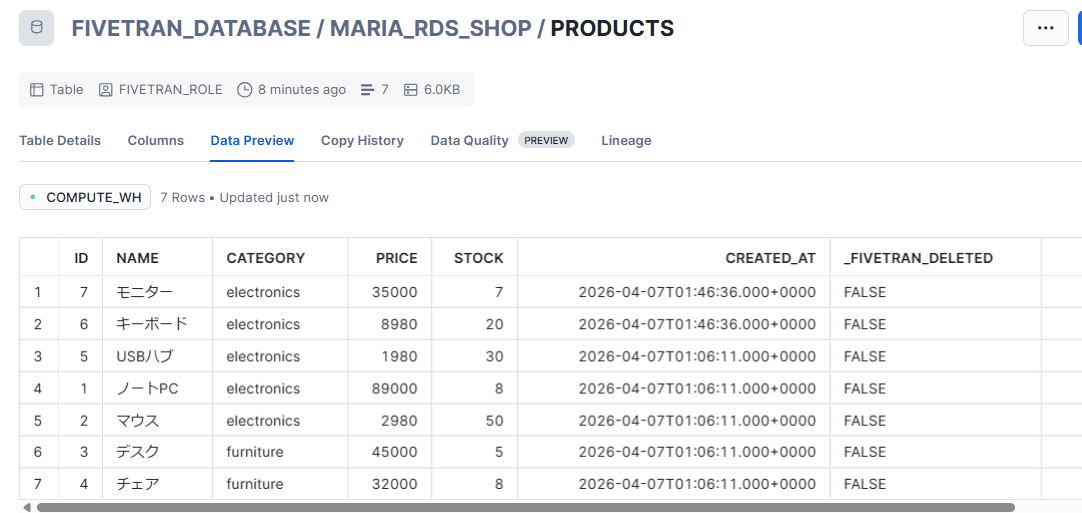Navigate to FIVETRAN_DATABASE in breadcrumb

pyautogui.click(x=191, y=28)
